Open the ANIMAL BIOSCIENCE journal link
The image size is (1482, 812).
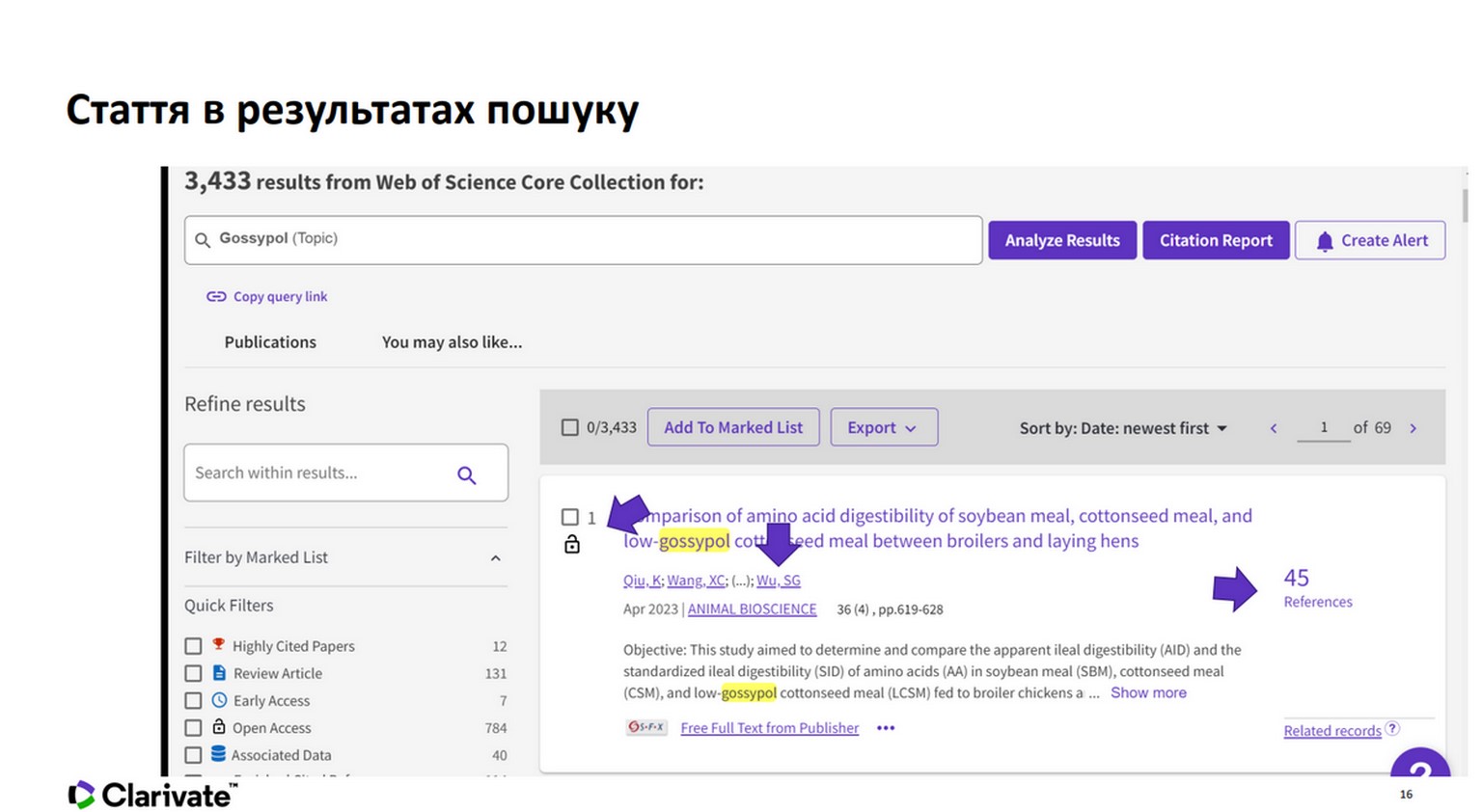pyautogui.click(x=752, y=609)
